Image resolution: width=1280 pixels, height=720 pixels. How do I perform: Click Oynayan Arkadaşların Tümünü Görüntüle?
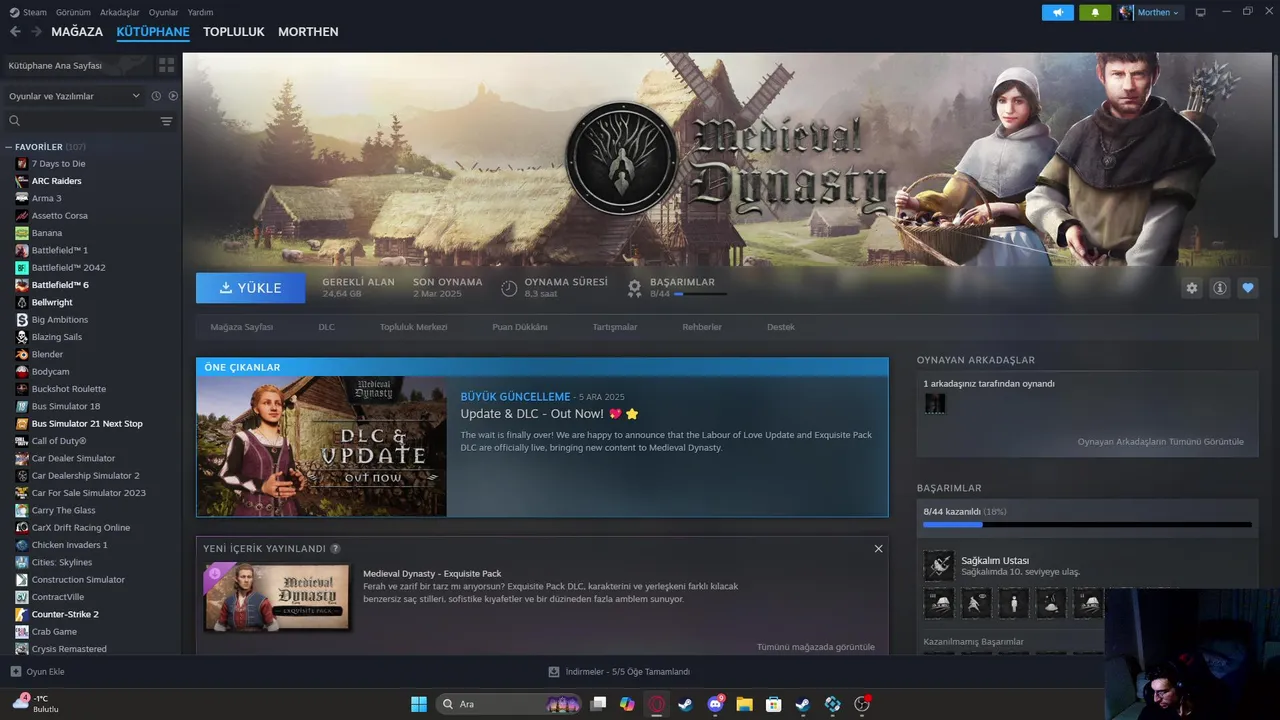click(x=1160, y=441)
